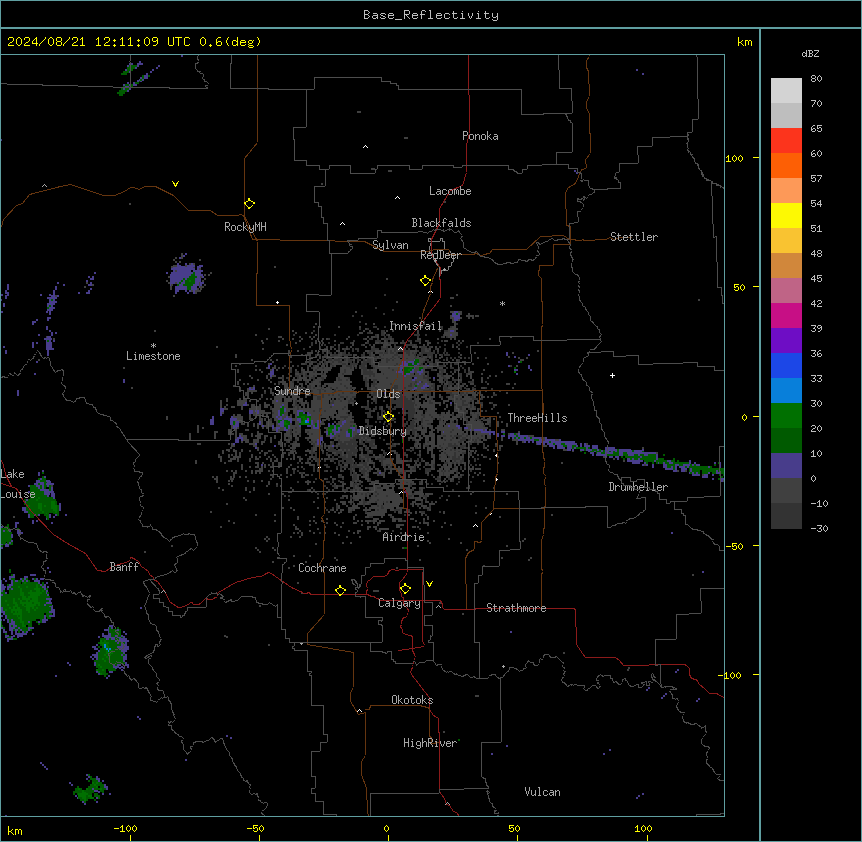Select the Didsbury label

coord(383,431)
